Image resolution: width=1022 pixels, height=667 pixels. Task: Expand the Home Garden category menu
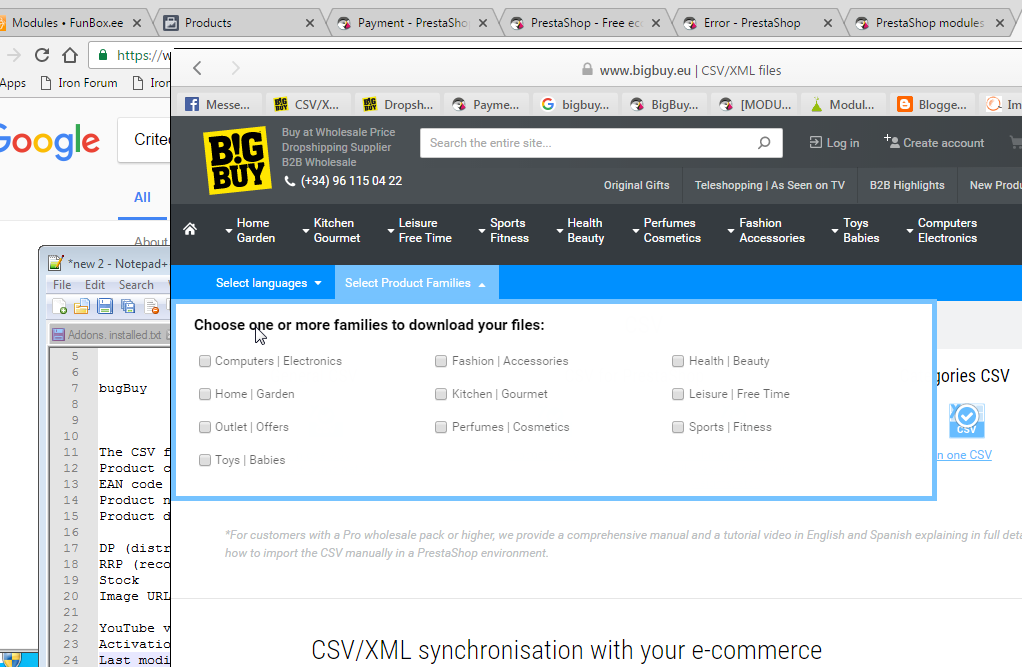[x=250, y=231]
